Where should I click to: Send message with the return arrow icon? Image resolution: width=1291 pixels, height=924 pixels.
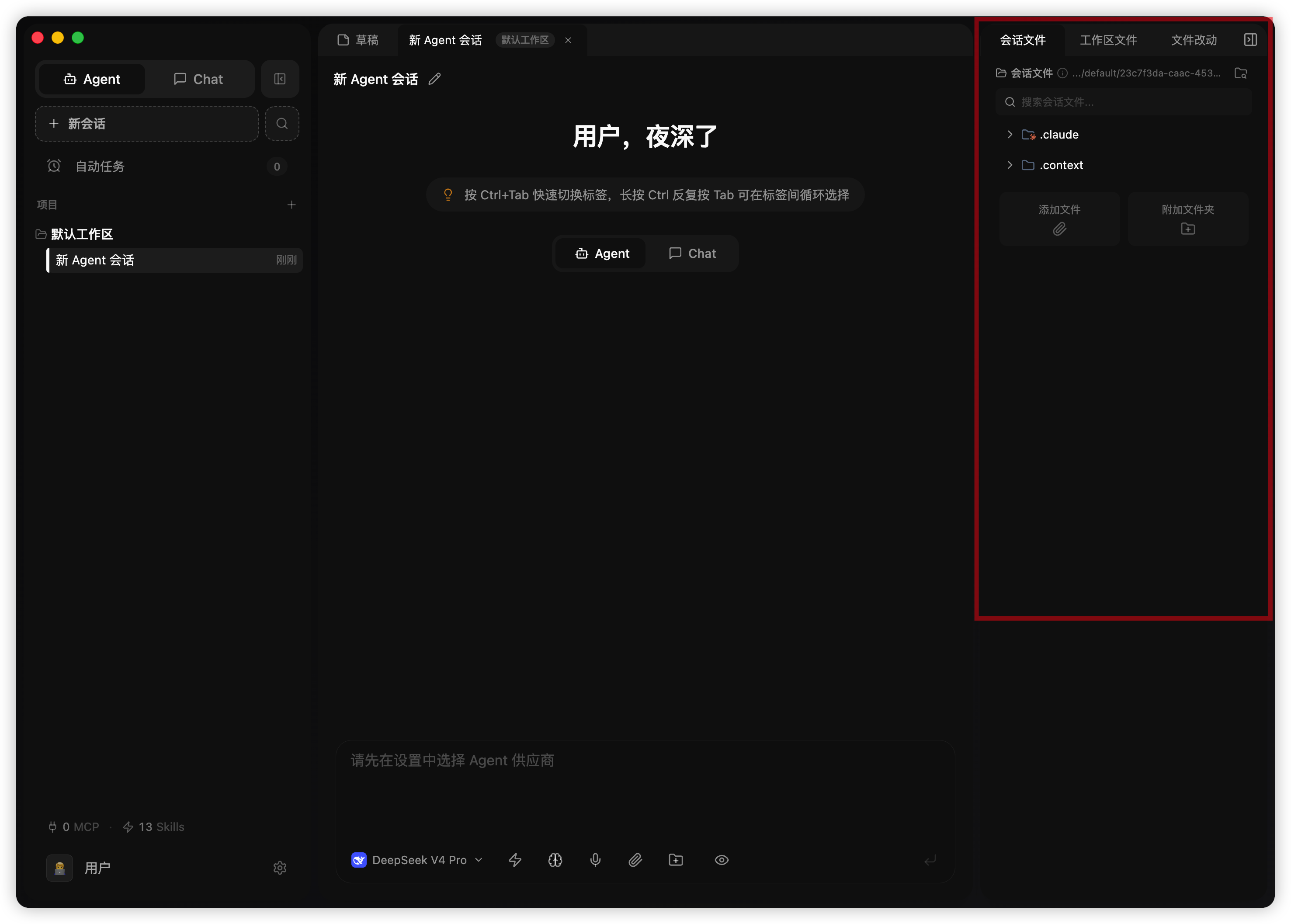pos(930,860)
